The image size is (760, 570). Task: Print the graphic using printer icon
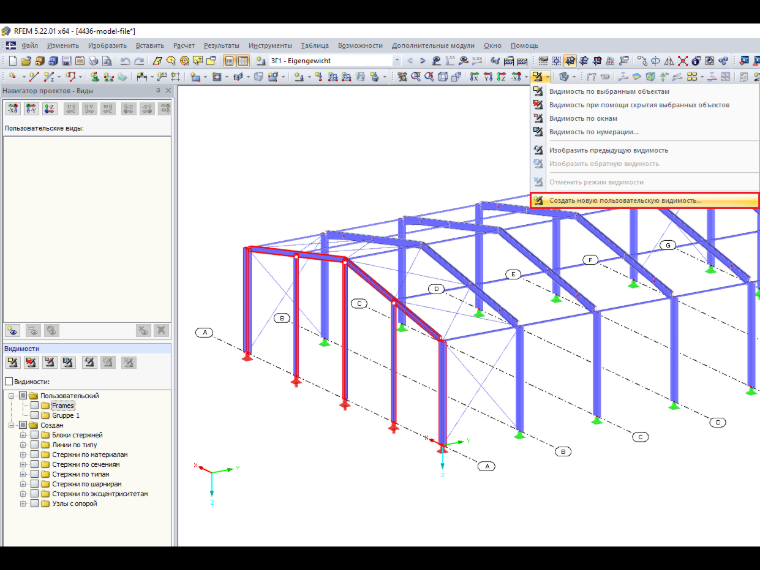(94, 61)
